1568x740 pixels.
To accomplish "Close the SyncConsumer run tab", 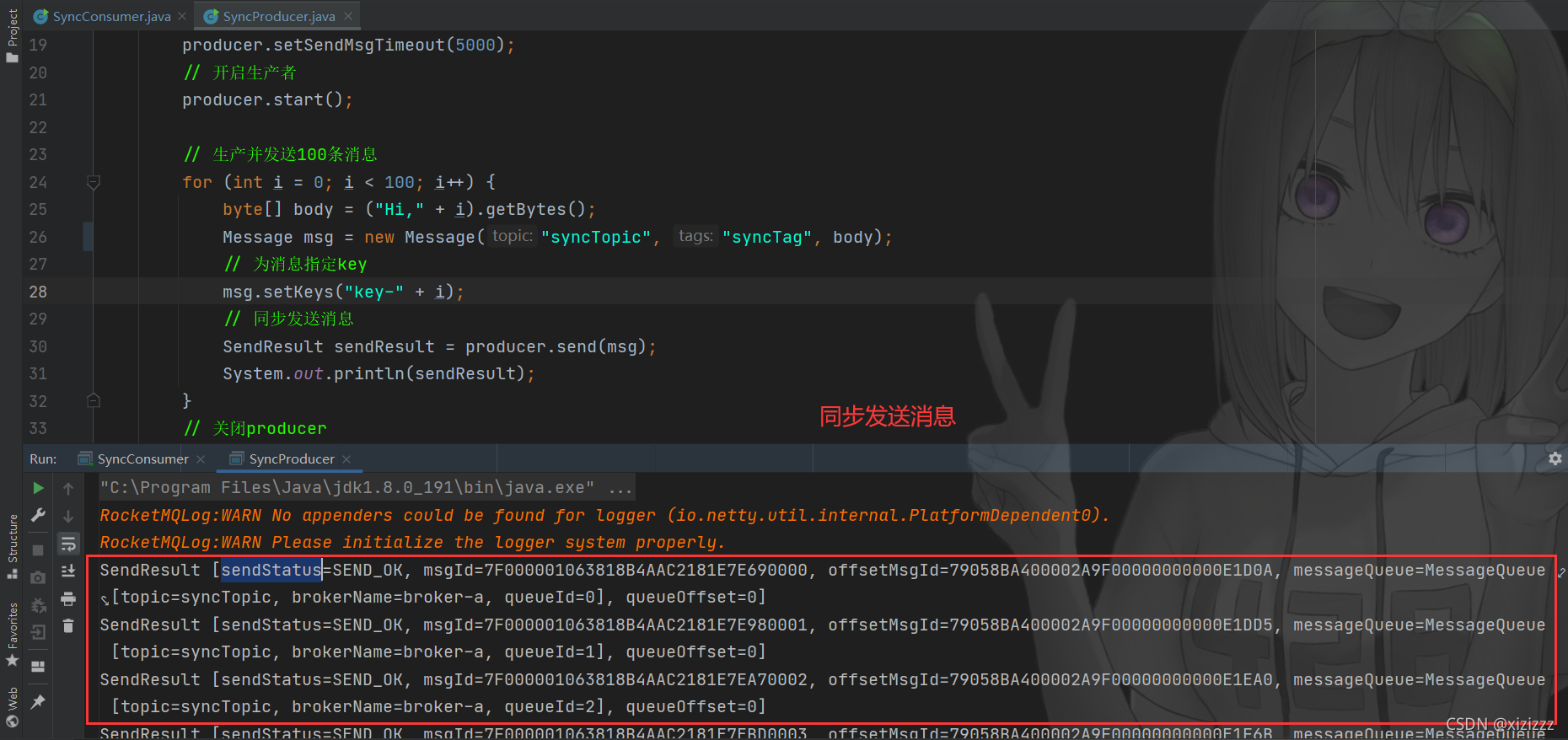I will click(x=201, y=458).
